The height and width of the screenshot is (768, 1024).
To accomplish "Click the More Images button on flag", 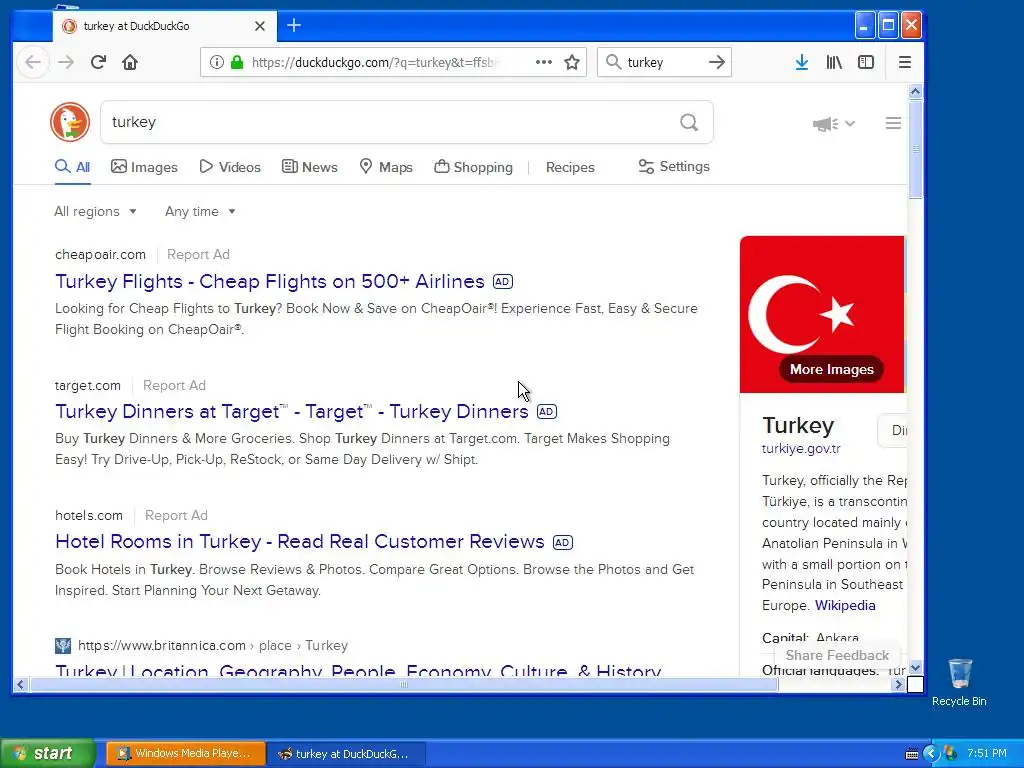I will (x=831, y=369).
